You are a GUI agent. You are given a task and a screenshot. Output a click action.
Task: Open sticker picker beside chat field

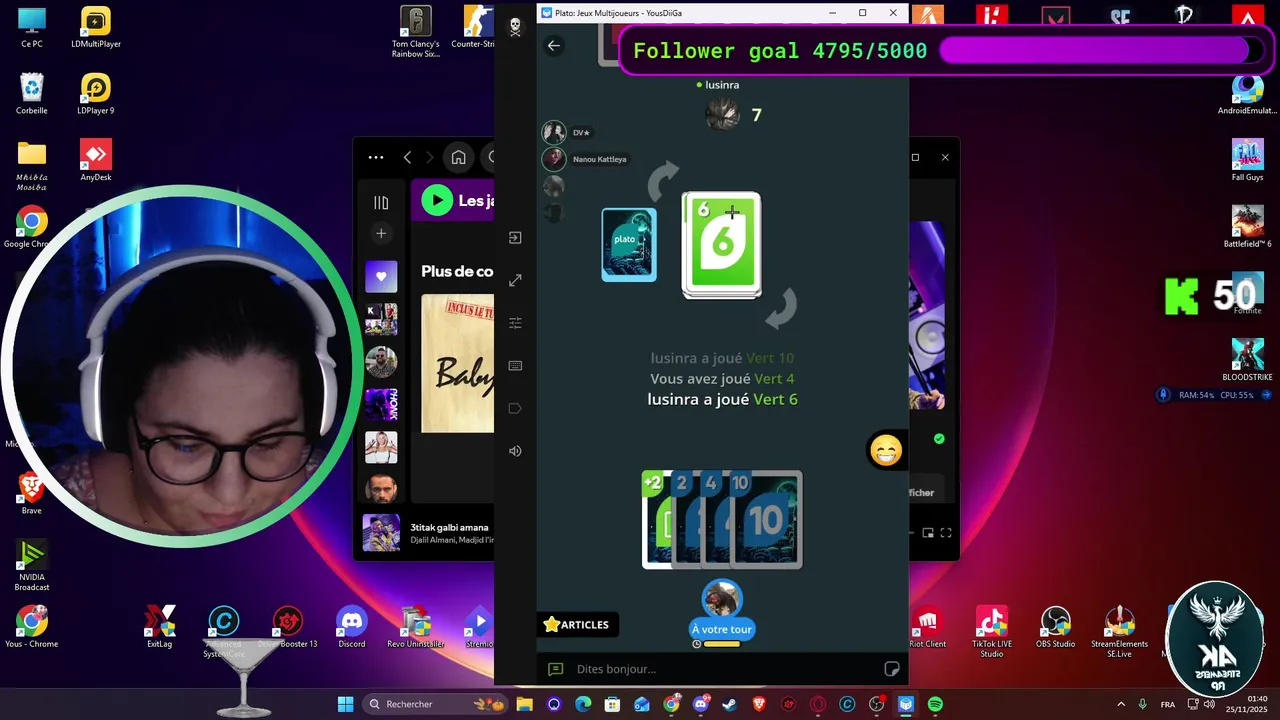pos(891,669)
